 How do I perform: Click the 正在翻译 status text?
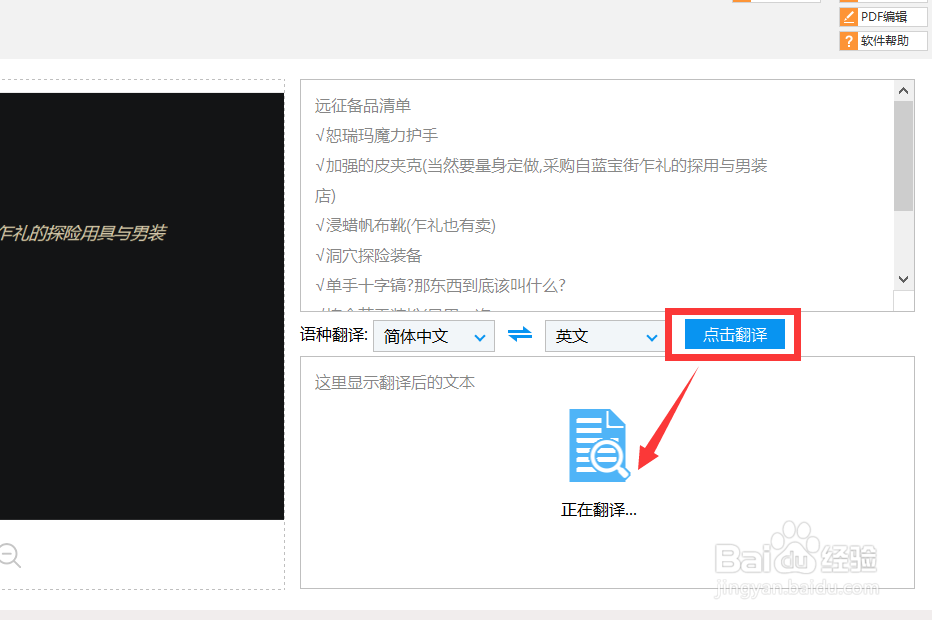[599, 510]
